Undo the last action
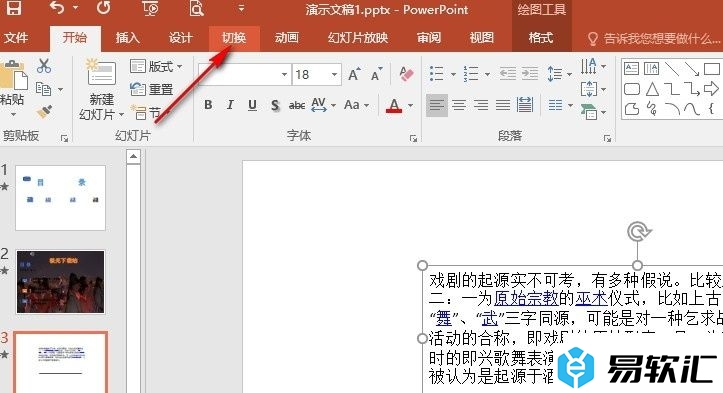 (x=56, y=8)
